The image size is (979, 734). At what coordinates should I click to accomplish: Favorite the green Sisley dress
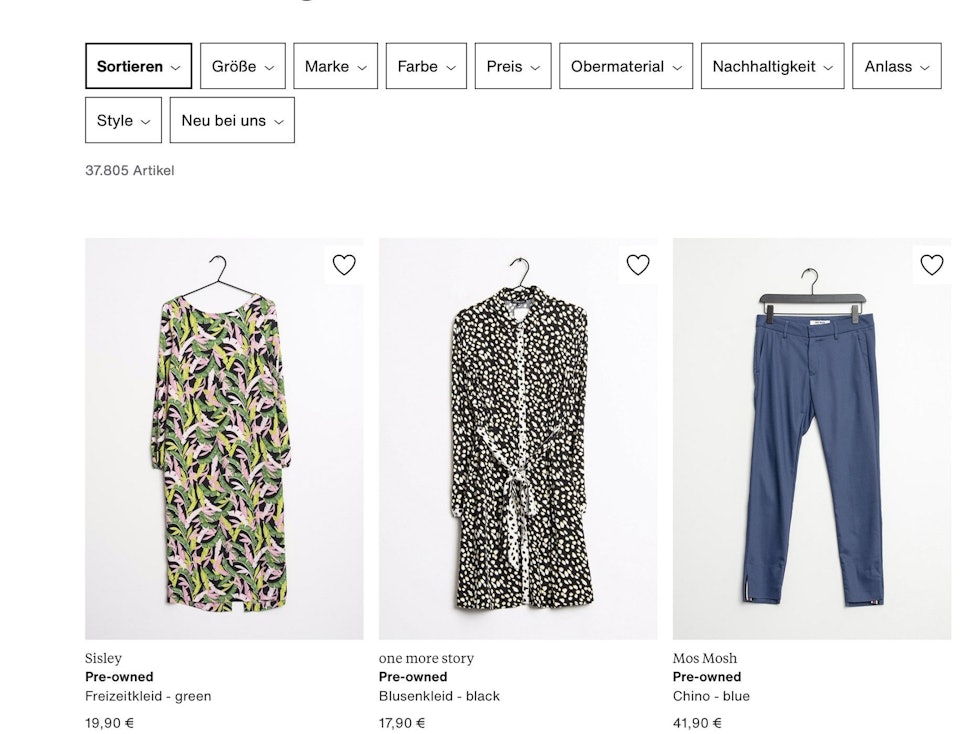click(345, 264)
